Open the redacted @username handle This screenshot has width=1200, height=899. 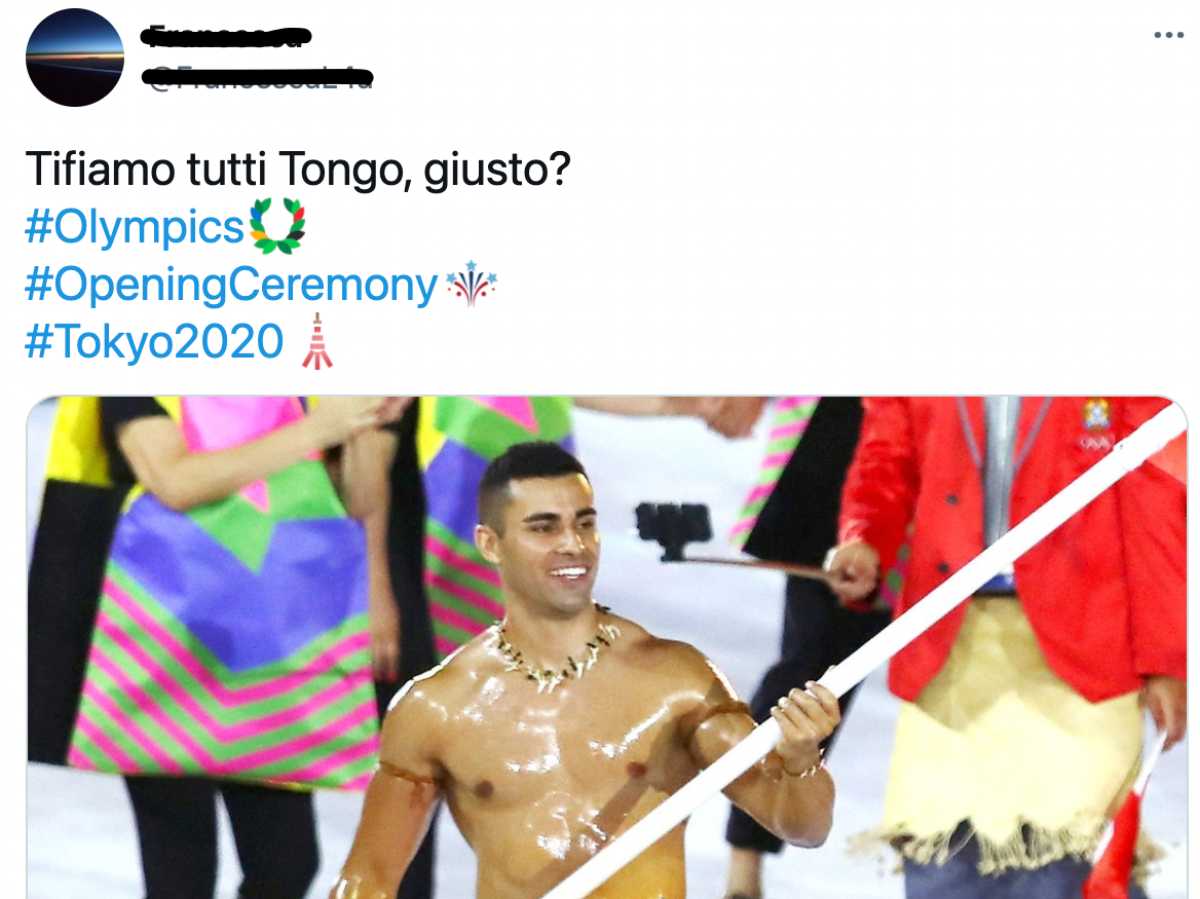point(258,77)
